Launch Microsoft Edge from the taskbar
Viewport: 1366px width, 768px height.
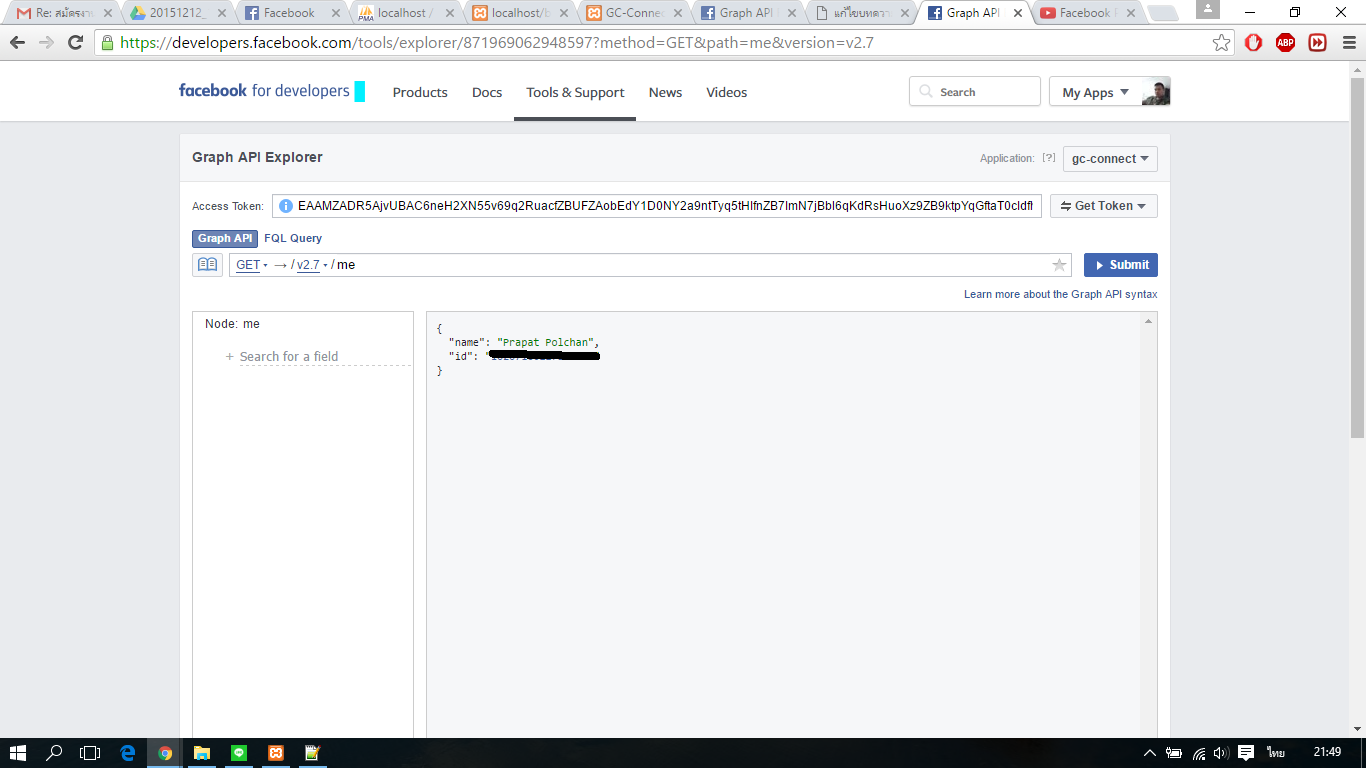click(128, 753)
